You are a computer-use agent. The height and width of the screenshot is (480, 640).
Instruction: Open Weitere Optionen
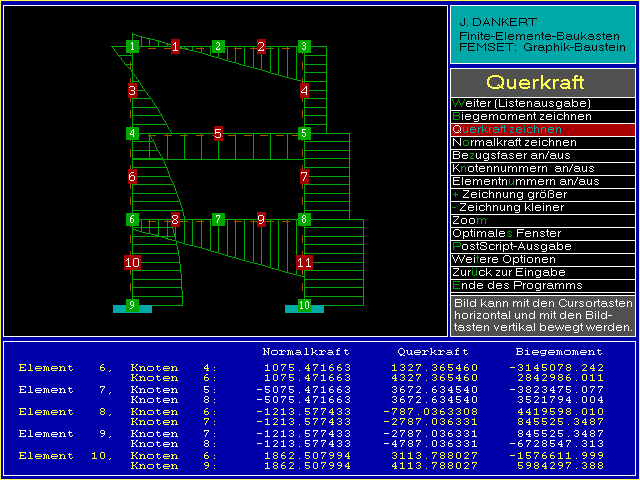click(x=542, y=259)
